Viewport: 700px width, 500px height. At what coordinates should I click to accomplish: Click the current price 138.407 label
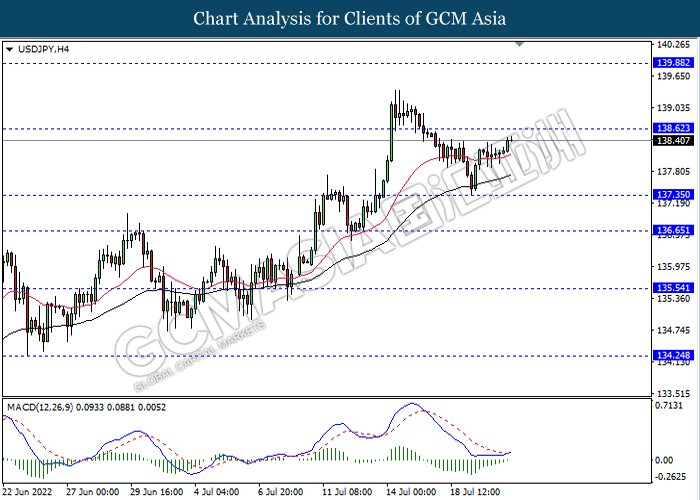(673, 141)
